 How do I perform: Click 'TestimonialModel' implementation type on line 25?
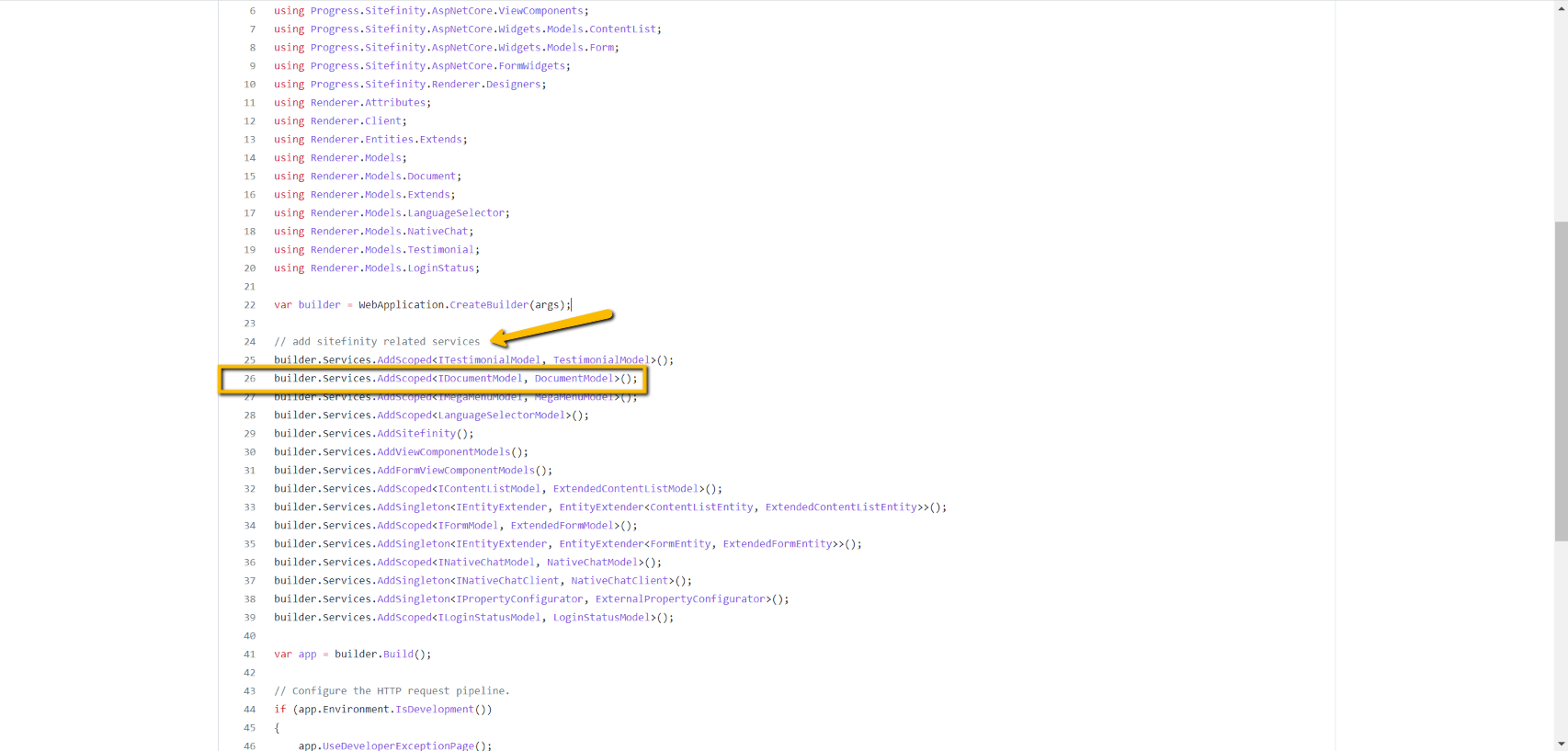(601, 360)
